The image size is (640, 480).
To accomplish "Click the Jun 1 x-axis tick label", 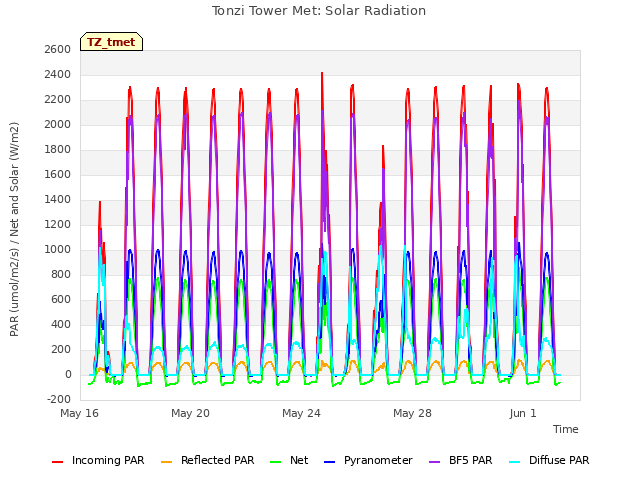I will point(523,413).
